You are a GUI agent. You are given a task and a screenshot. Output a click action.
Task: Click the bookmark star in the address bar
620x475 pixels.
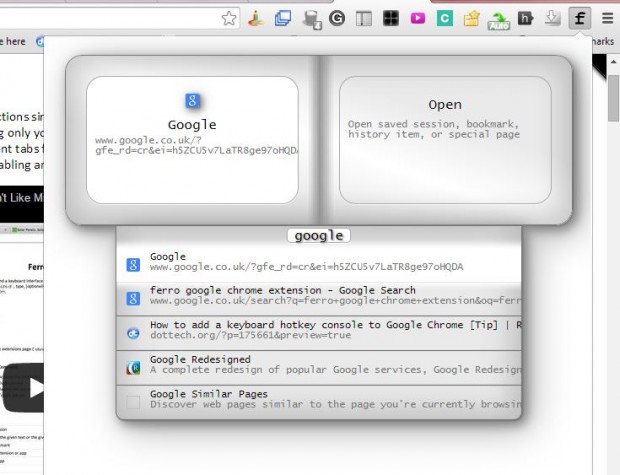click(x=229, y=18)
